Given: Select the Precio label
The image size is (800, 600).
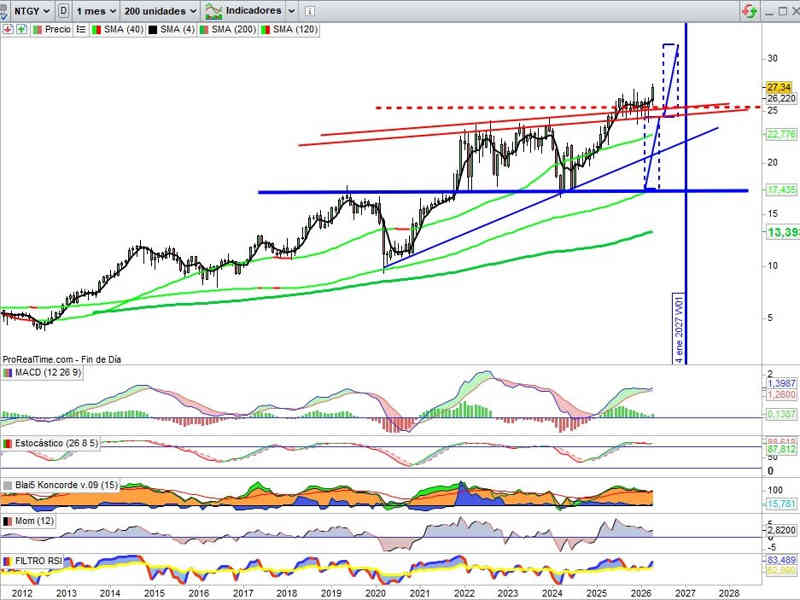Looking at the screenshot, I should 57,30.
